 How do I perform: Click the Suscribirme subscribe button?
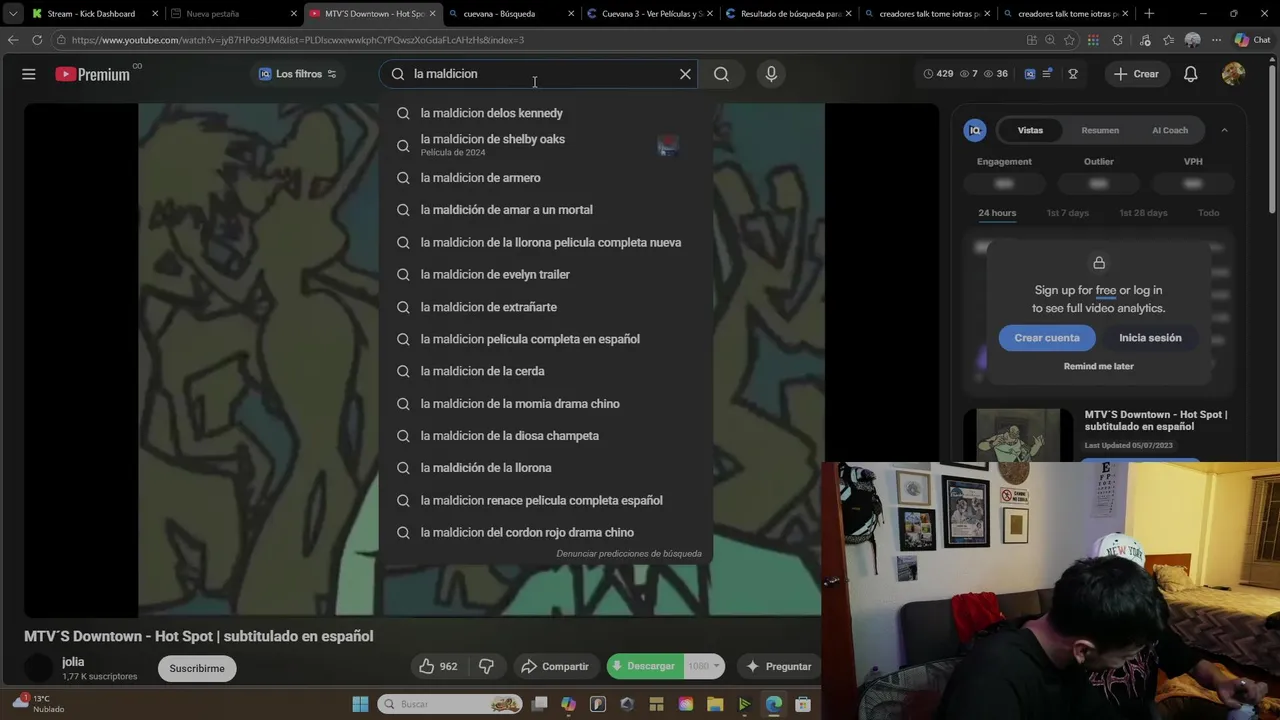[197, 668]
